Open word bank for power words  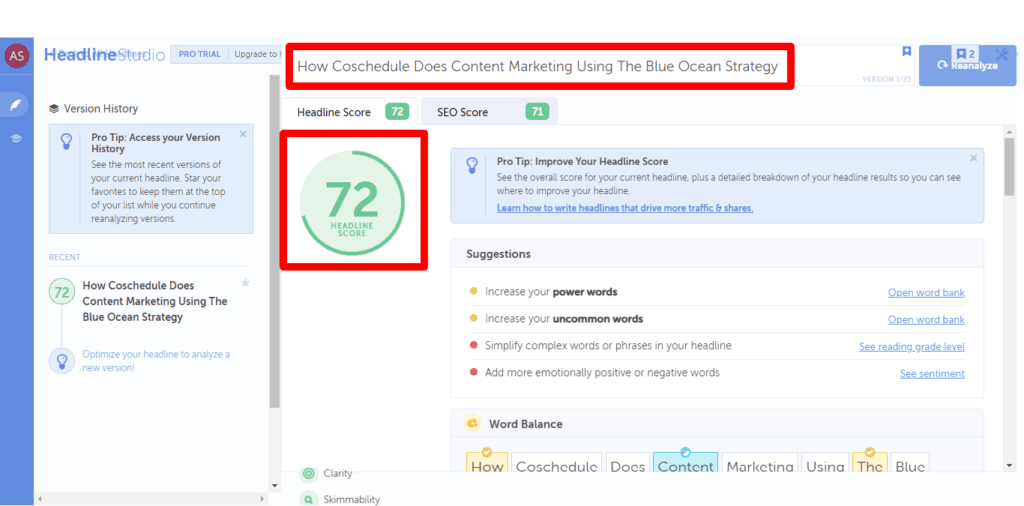(x=926, y=293)
